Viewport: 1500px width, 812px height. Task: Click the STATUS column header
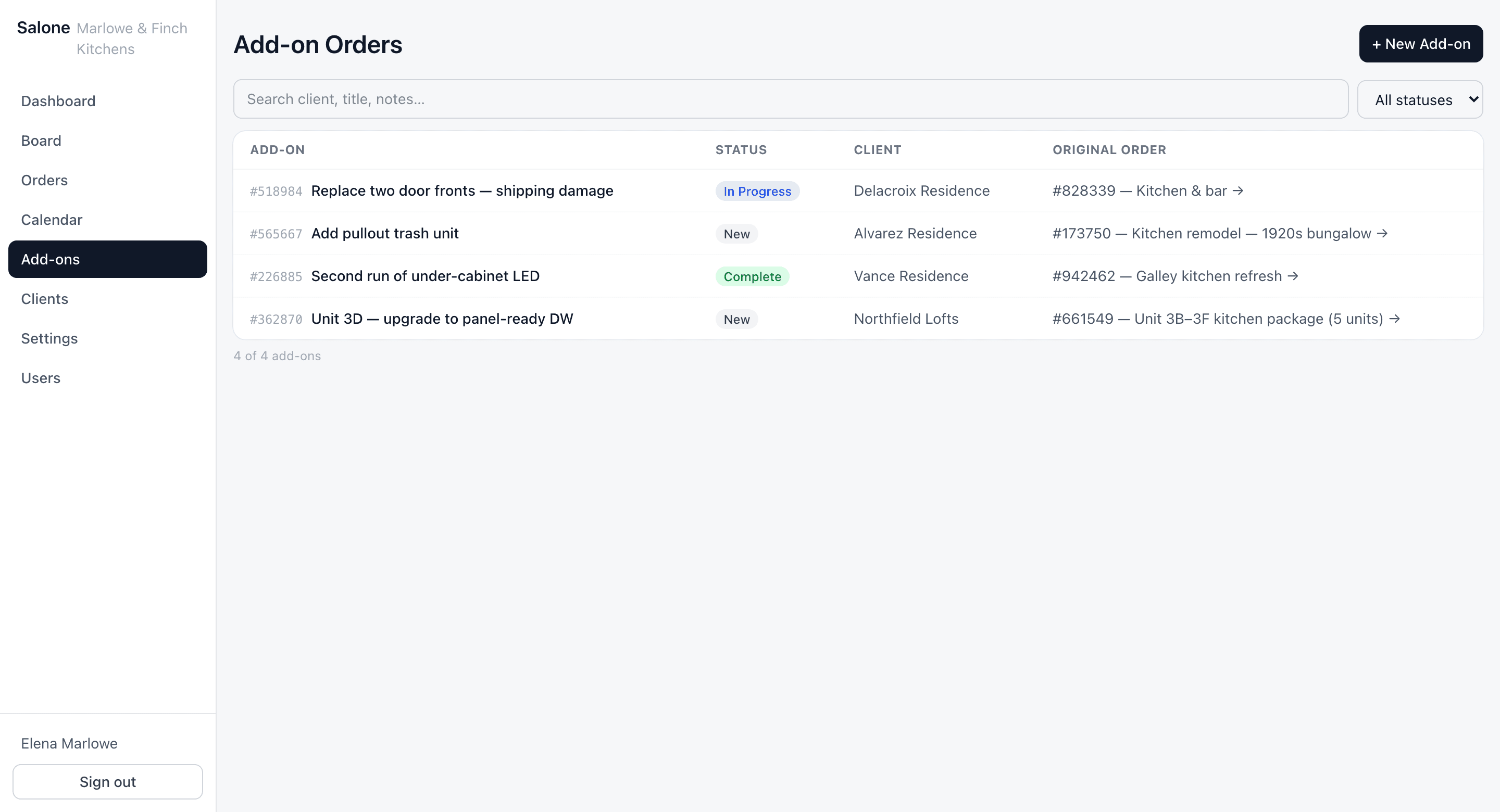tap(741, 149)
